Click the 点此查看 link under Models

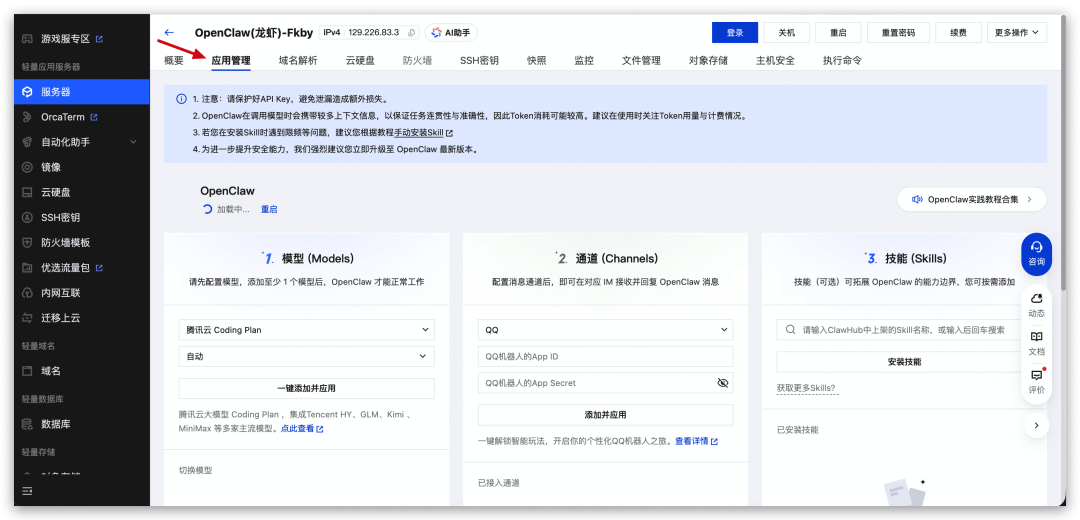[302, 428]
